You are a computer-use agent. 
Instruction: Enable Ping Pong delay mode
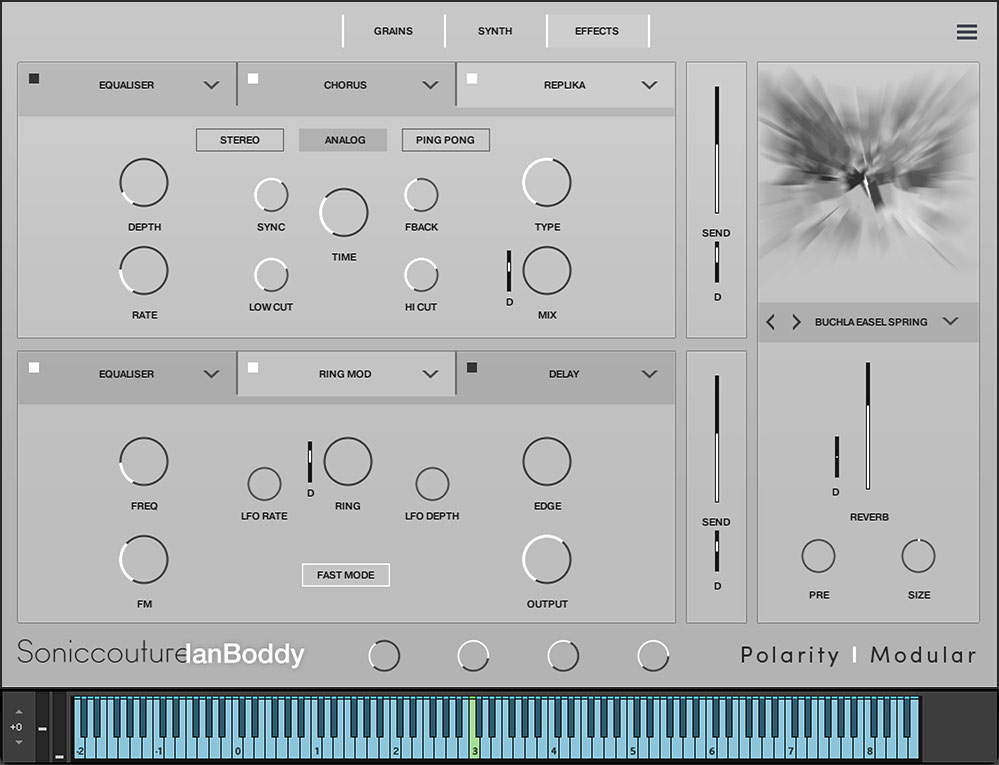[x=445, y=140]
